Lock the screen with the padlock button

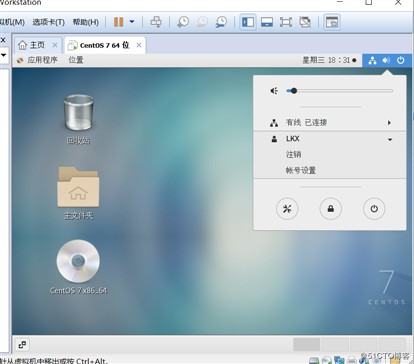330,209
